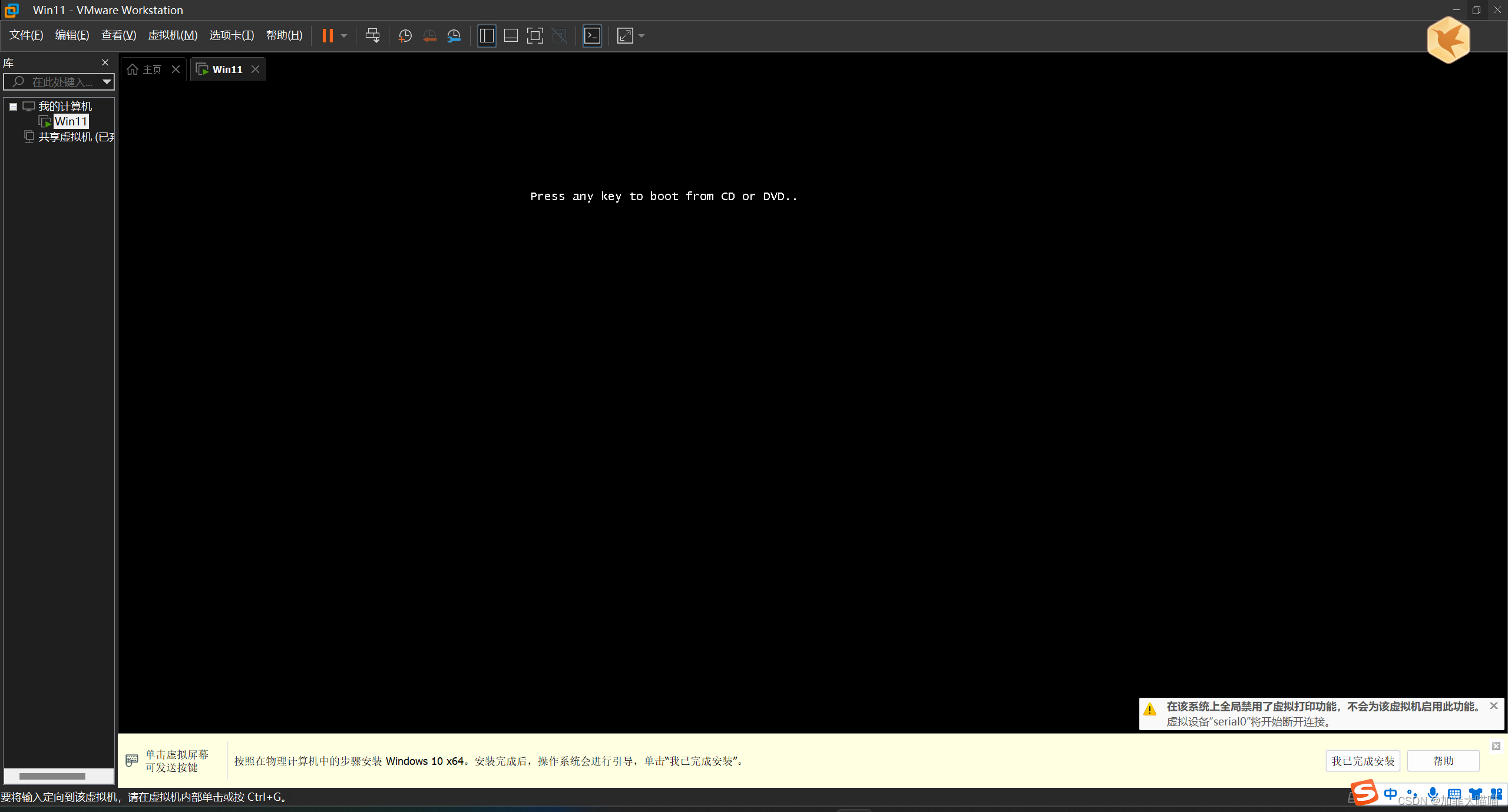Open the 文件(F) menu

(x=27, y=35)
